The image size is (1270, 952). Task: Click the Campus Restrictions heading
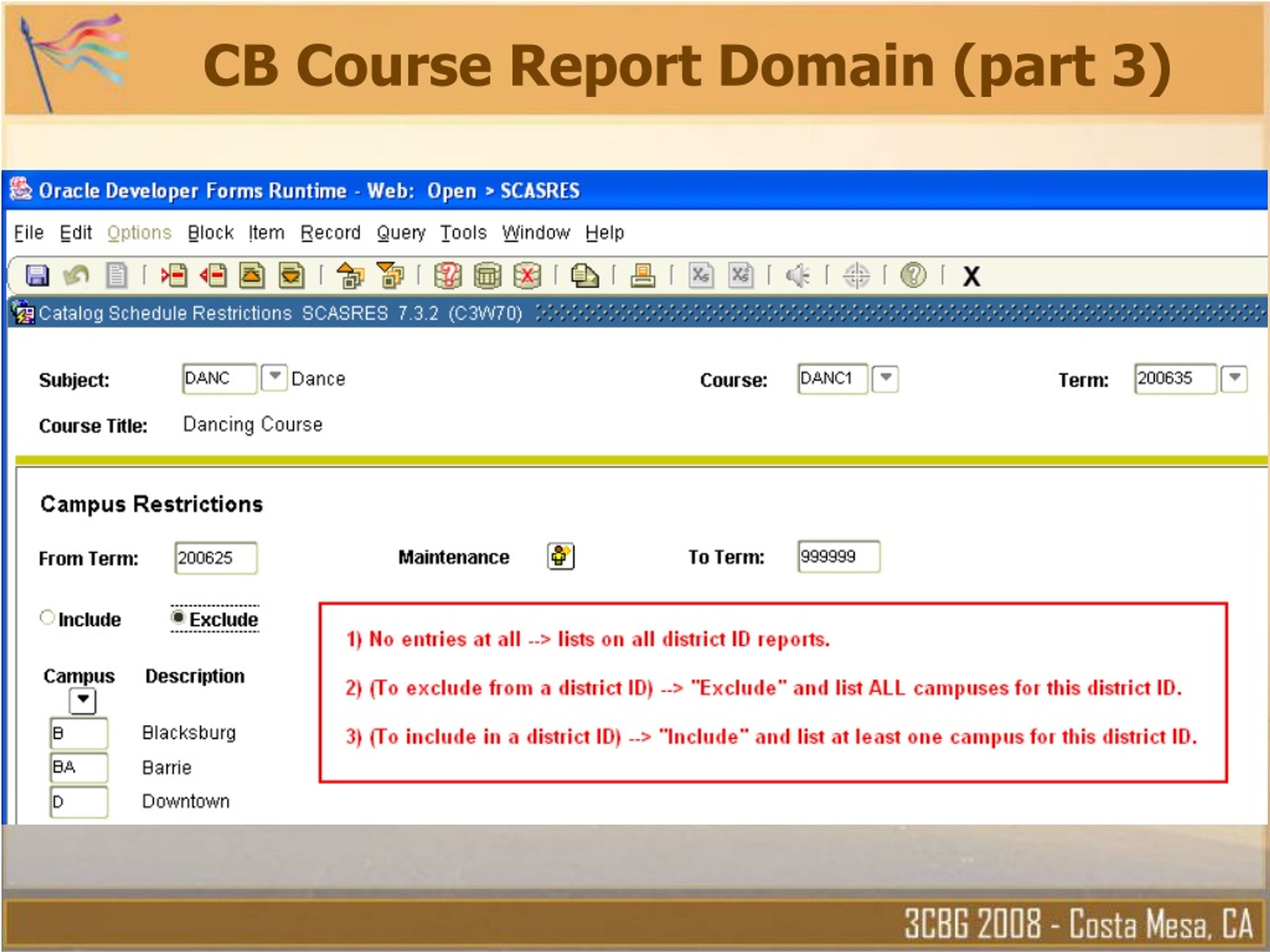(x=152, y=504)
